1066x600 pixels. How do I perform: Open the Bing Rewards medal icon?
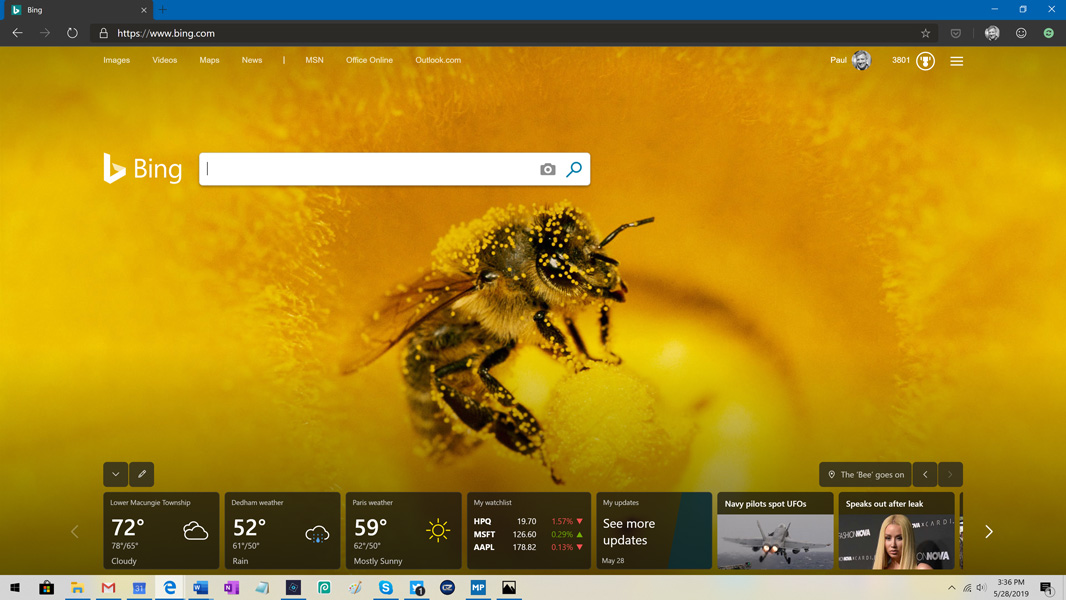(x=925, y=61)
